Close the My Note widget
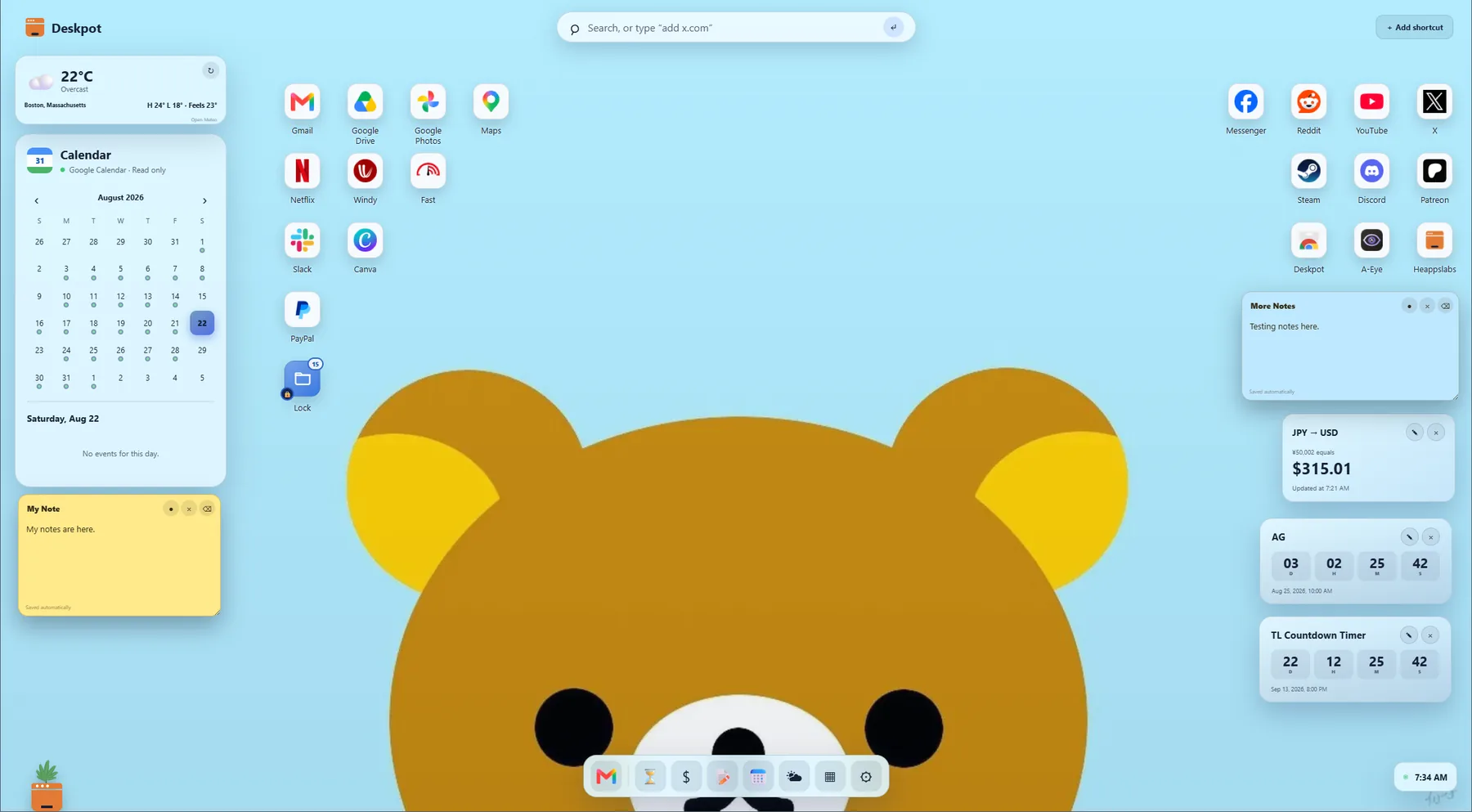 189,509
